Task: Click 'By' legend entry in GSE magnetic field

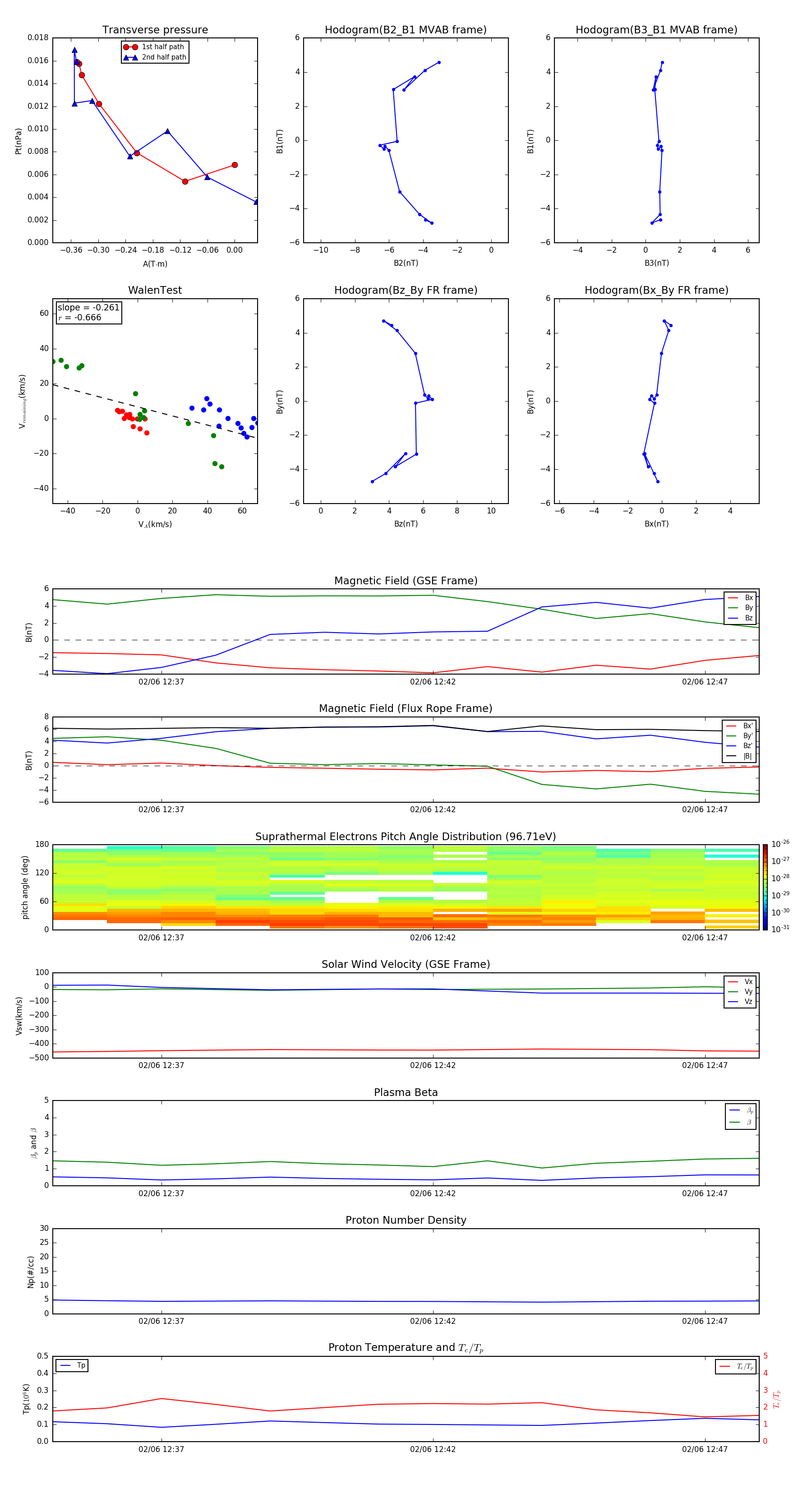Action: (x=740, y=608)
